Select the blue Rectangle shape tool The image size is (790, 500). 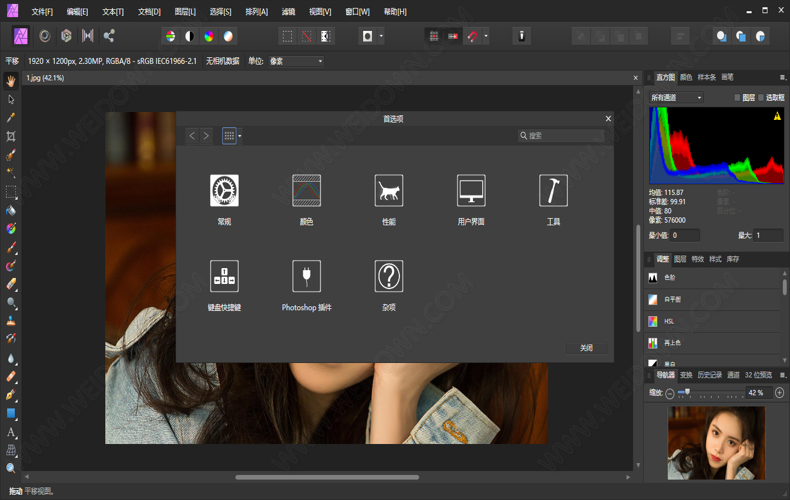[x=11, y=413]
